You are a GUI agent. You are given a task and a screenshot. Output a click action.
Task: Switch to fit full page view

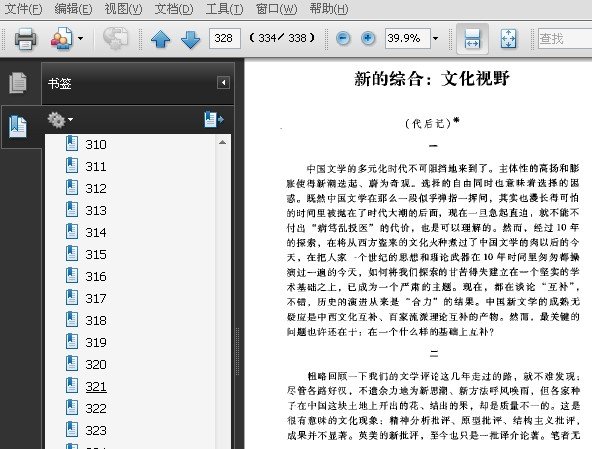(x=508, y=39)
